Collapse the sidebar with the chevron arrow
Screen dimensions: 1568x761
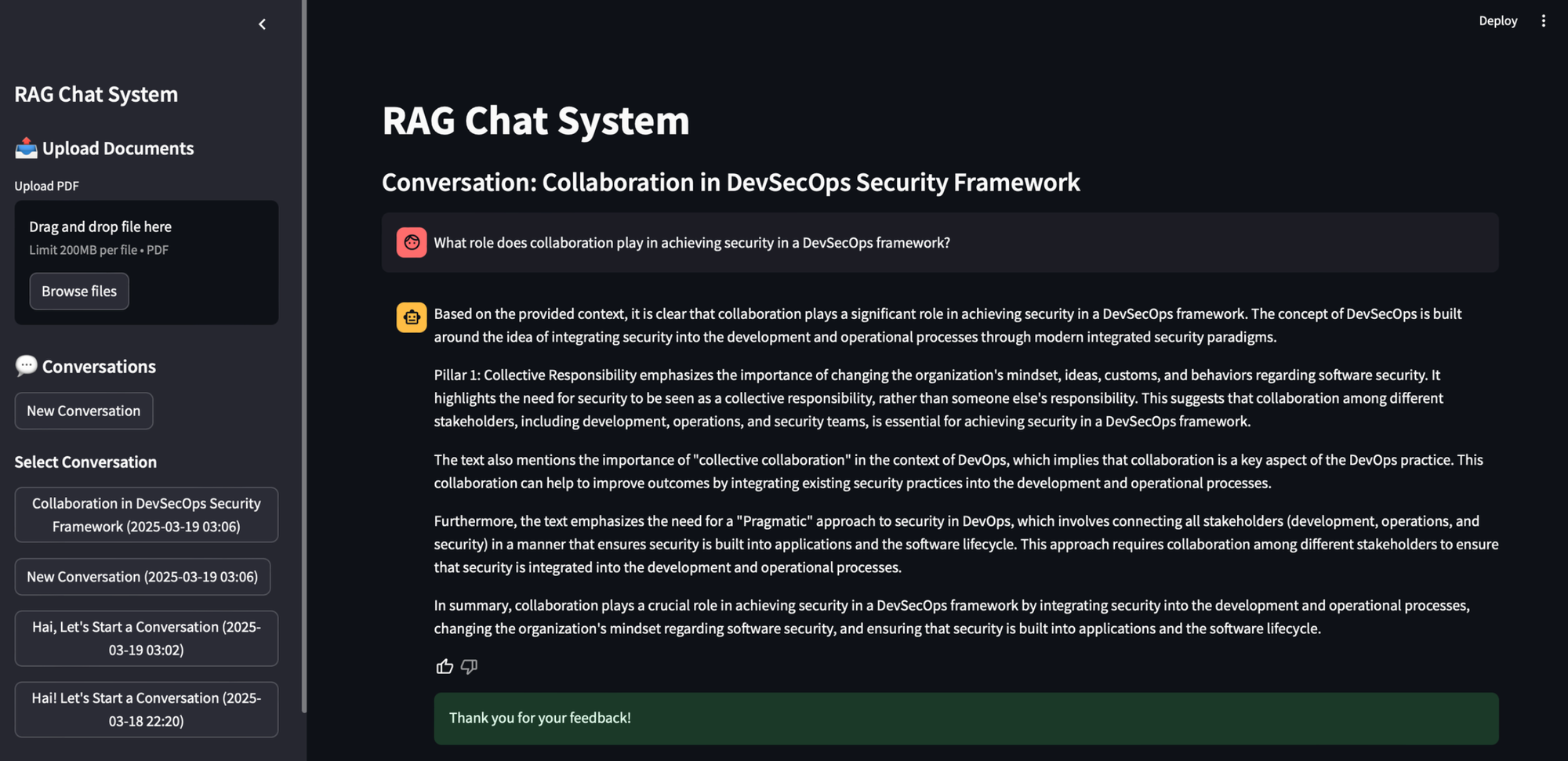[x=263, y=24]
